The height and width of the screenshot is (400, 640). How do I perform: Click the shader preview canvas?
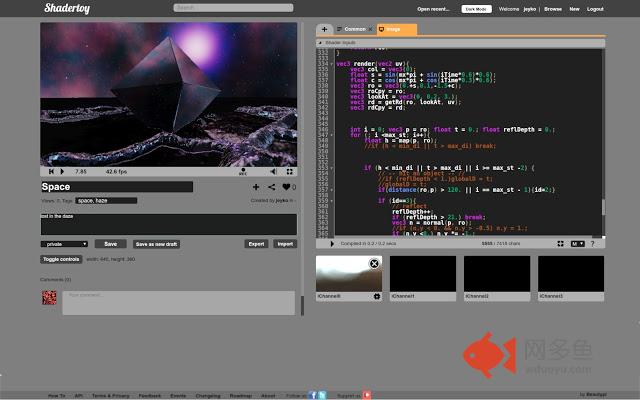pos(169,94)
